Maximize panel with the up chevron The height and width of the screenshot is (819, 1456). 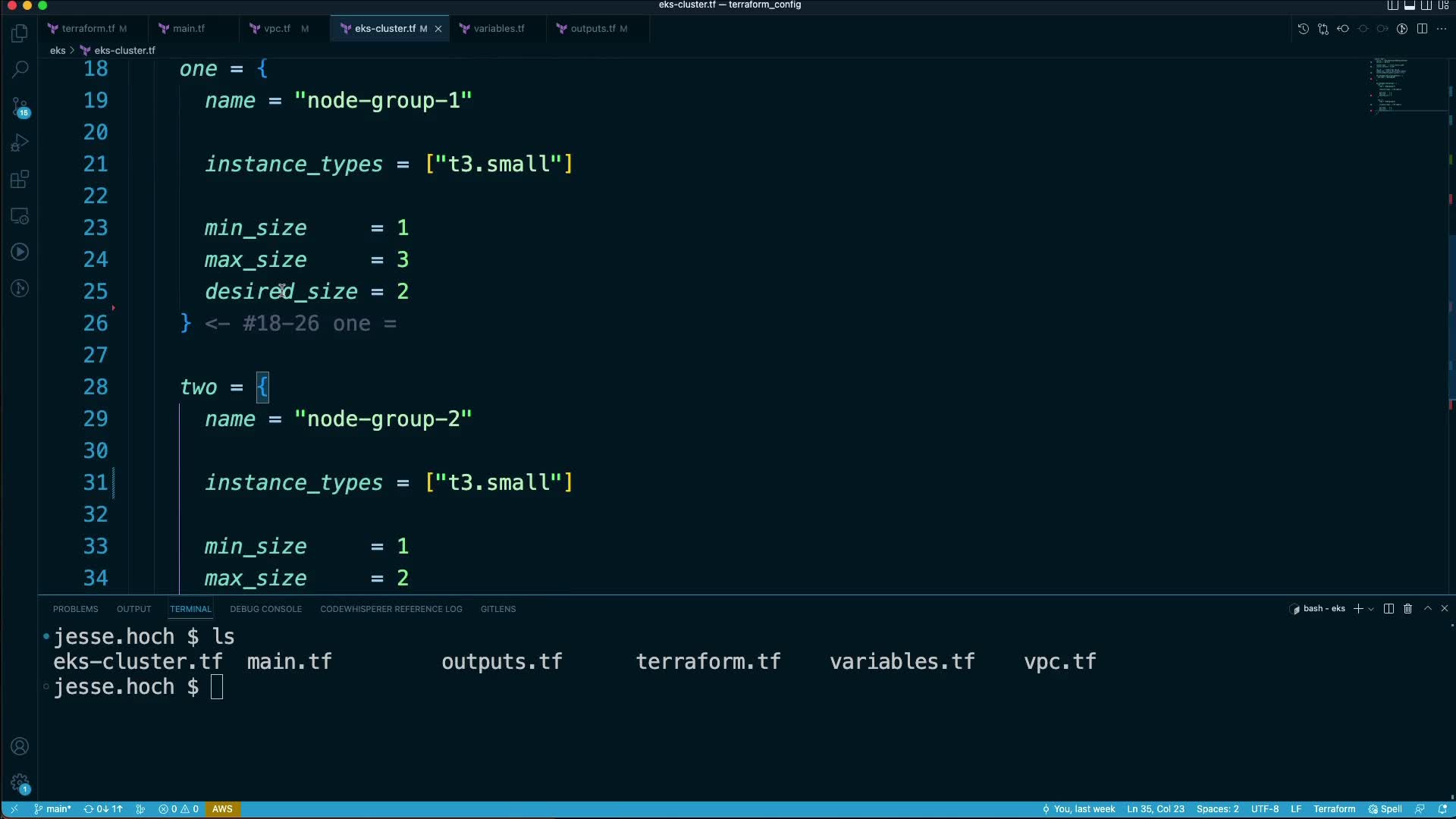1427,609
